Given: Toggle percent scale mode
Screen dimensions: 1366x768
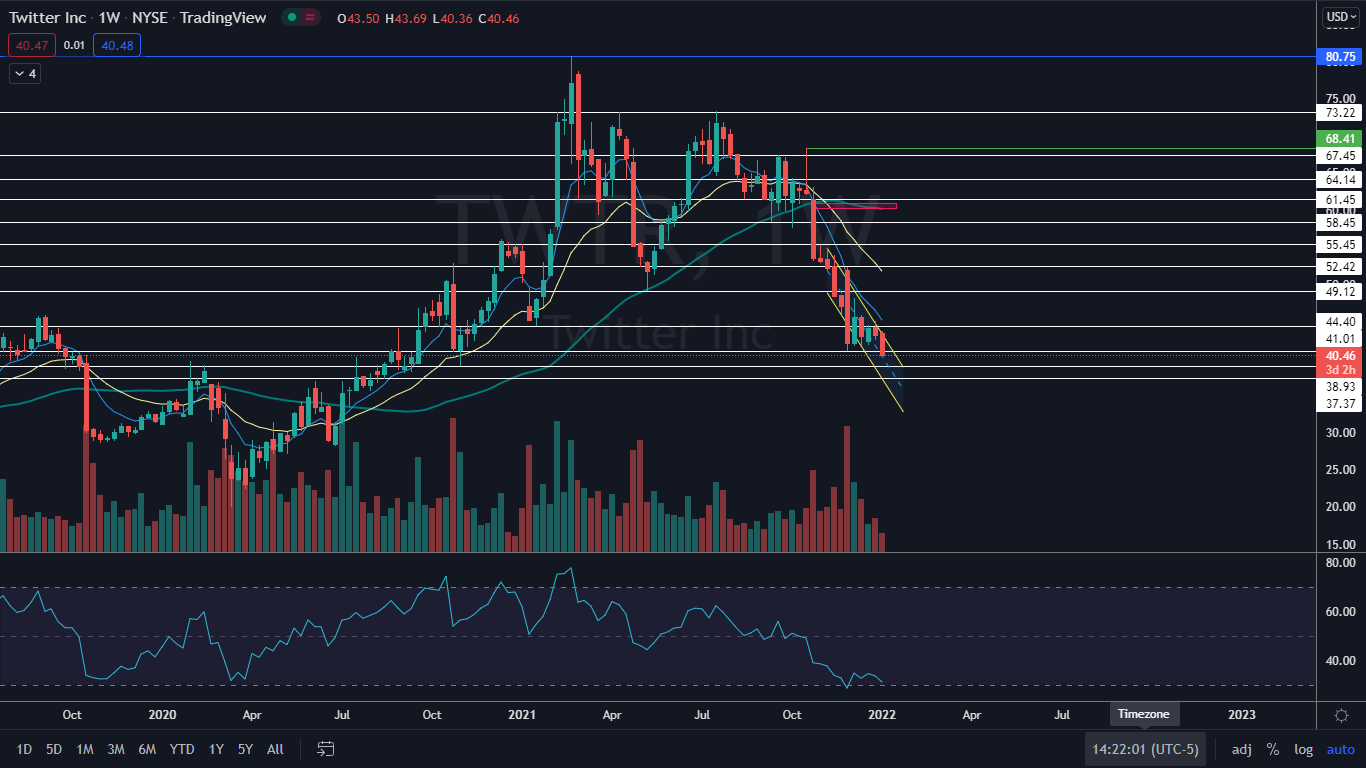Looking at the screenshot, I should pos(1272,749).
